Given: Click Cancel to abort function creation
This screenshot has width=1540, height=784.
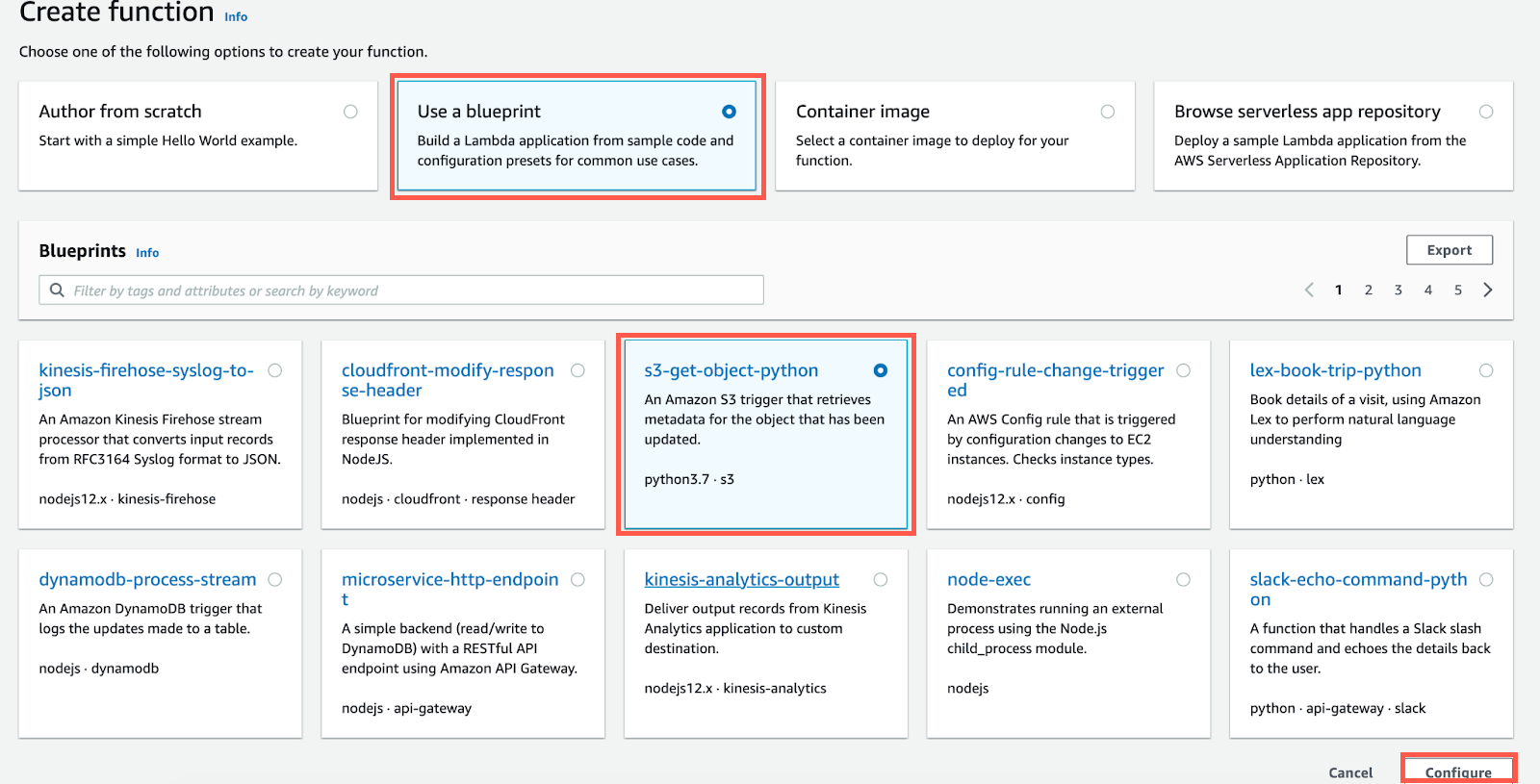Looking at the screenshot, I should coord(1350,772).
